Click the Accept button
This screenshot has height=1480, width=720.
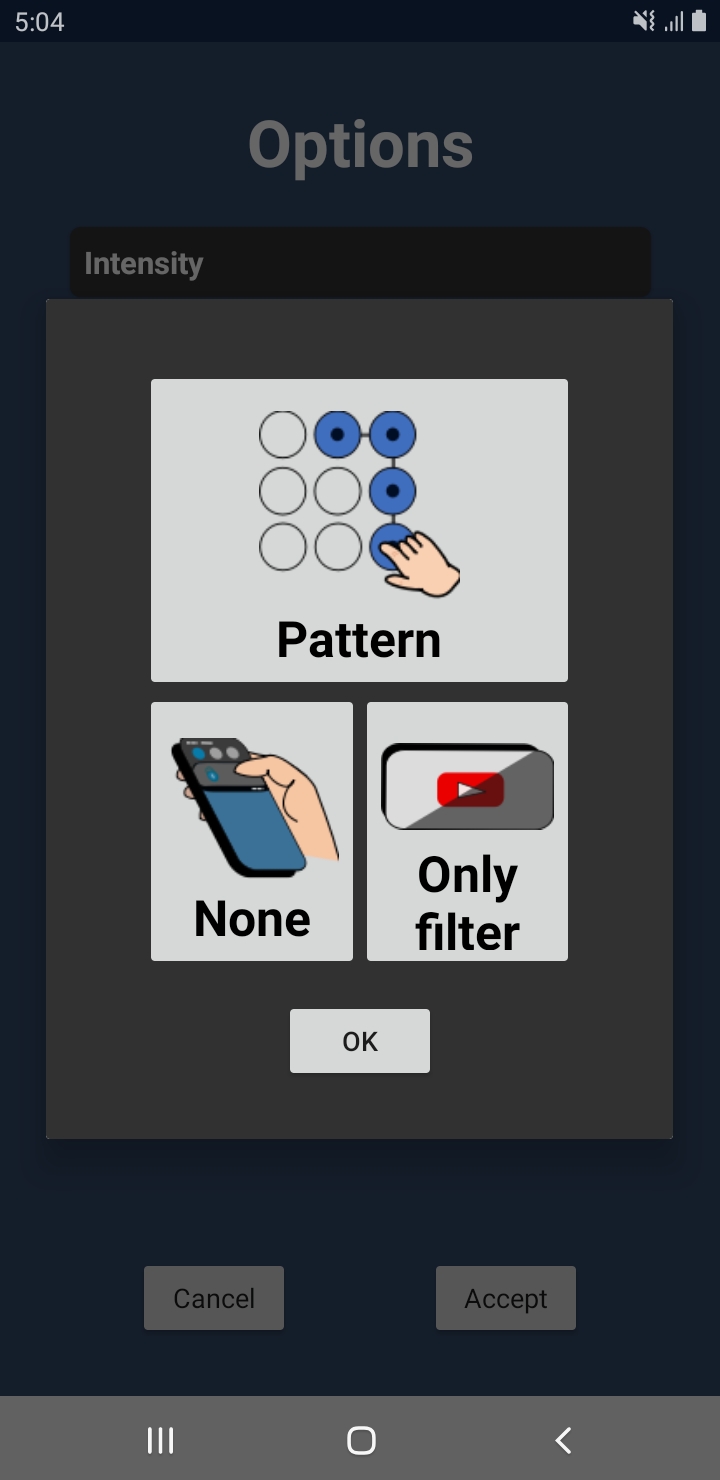(506, 1298)
